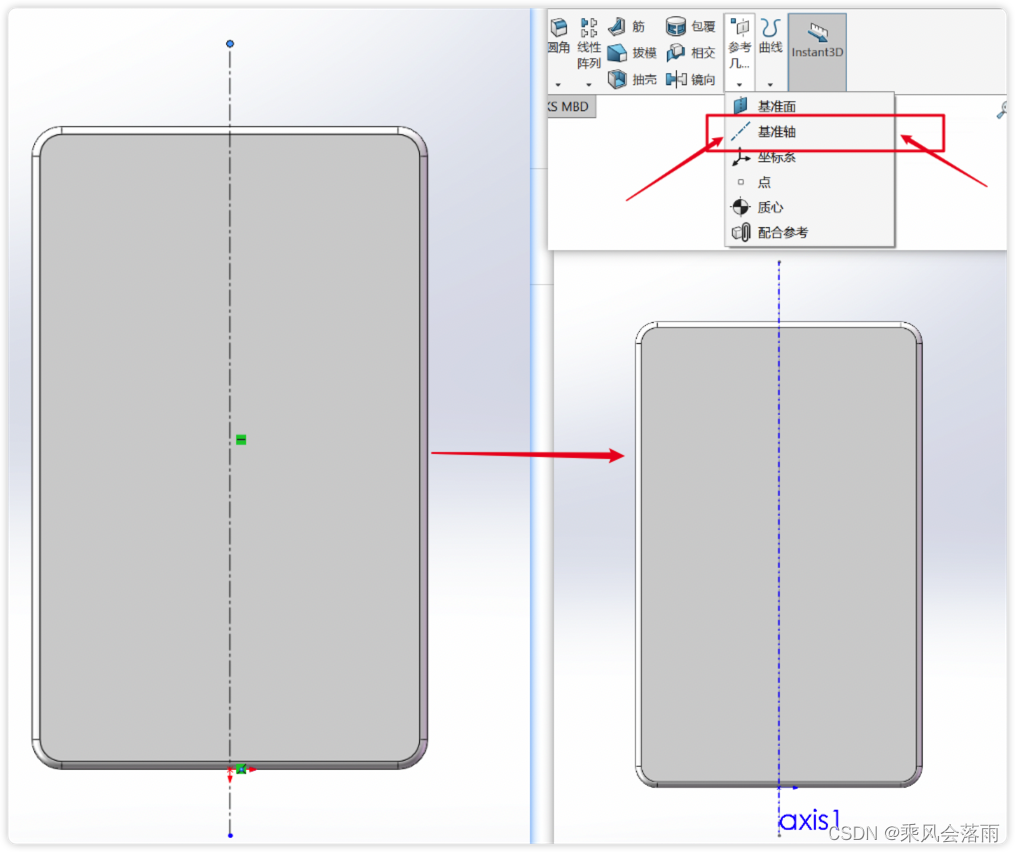The width and height of the screenshot is (1015, 852).
Task: Click the Reference Geometry (参考几...) icon
Action: pos(739,28)
